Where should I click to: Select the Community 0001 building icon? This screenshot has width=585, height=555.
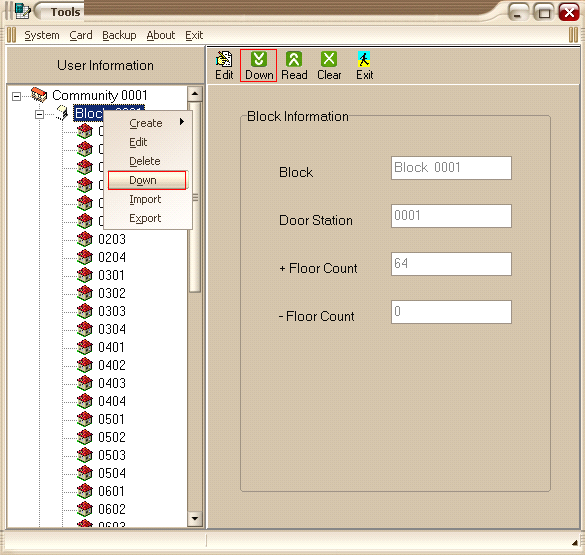pyautogui.click(x=39, y=95)
